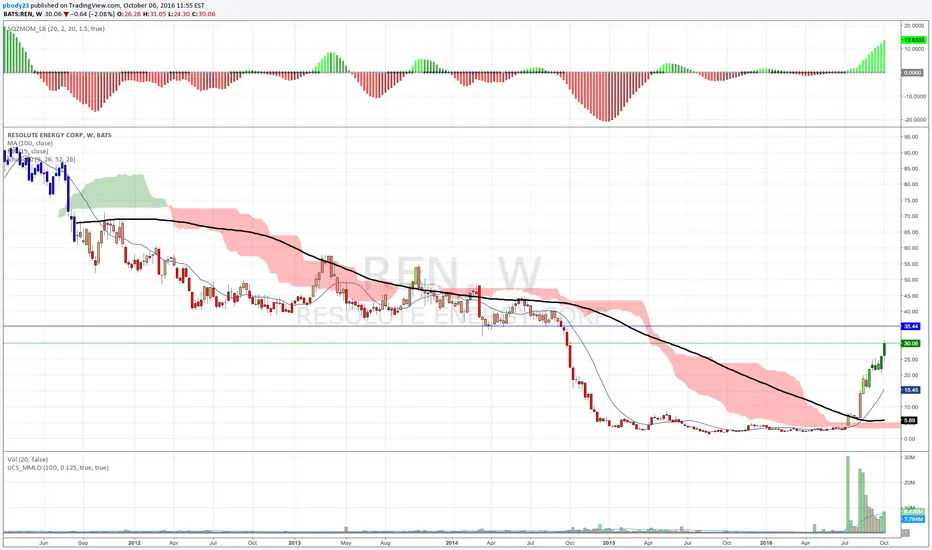932x550 pixels.
Task: Select the blue horizontal line at 35.44
Action: point(452,326)
